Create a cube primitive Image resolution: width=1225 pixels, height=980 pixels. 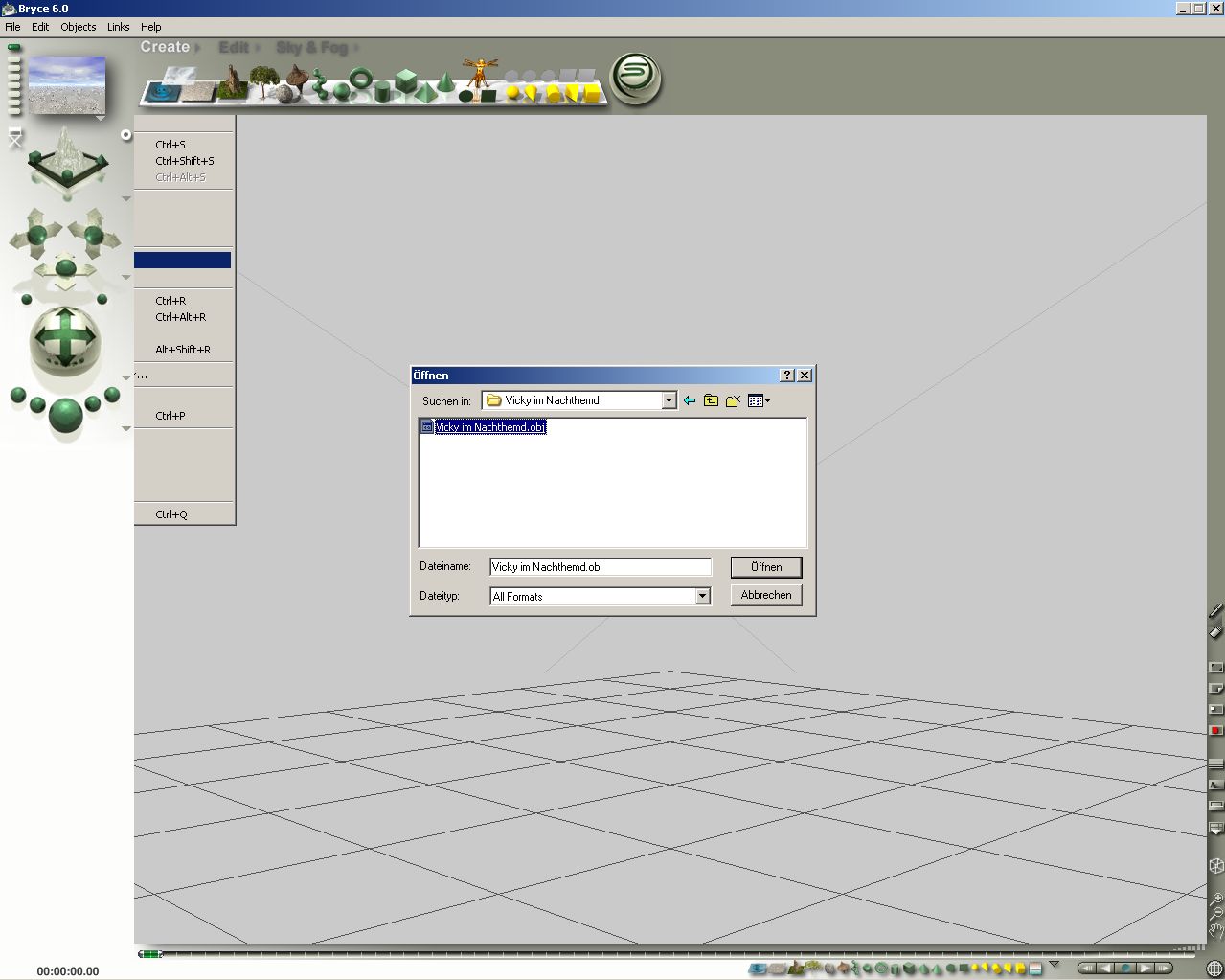click(406, 80)
